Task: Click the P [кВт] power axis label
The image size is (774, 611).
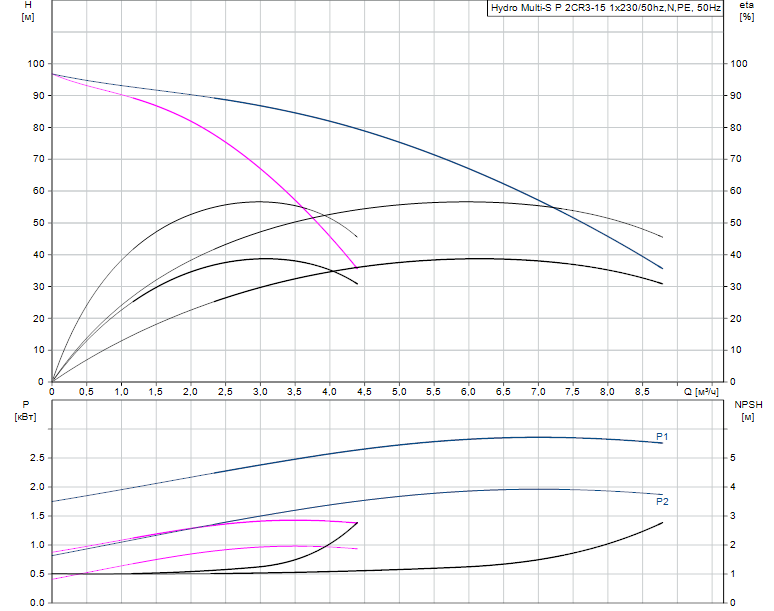Action: coord(26,411)
